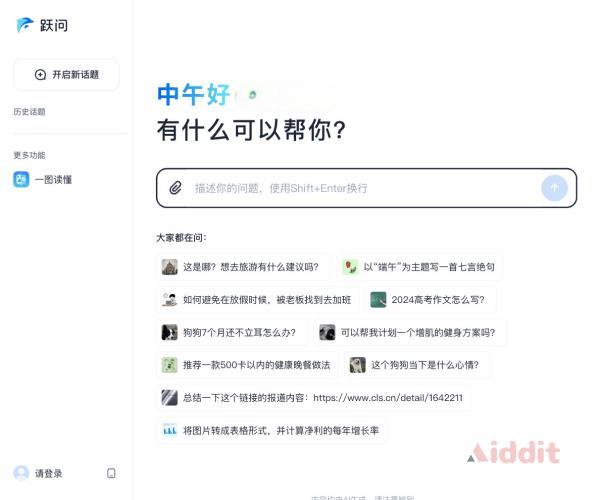Click the chart thumbnail for 将图片转成表格形式
The width and height of the screenshot is (600, 500).
pos(170,430)
